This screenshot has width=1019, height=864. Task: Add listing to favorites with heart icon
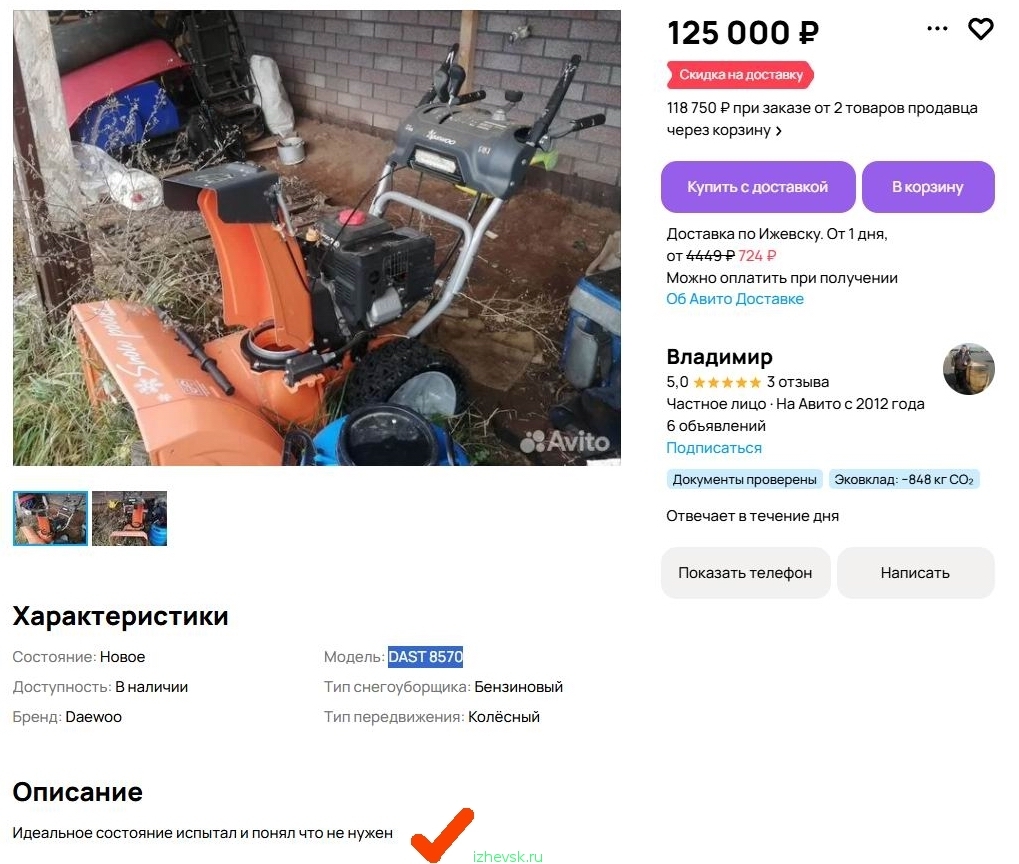pos(981,30)
